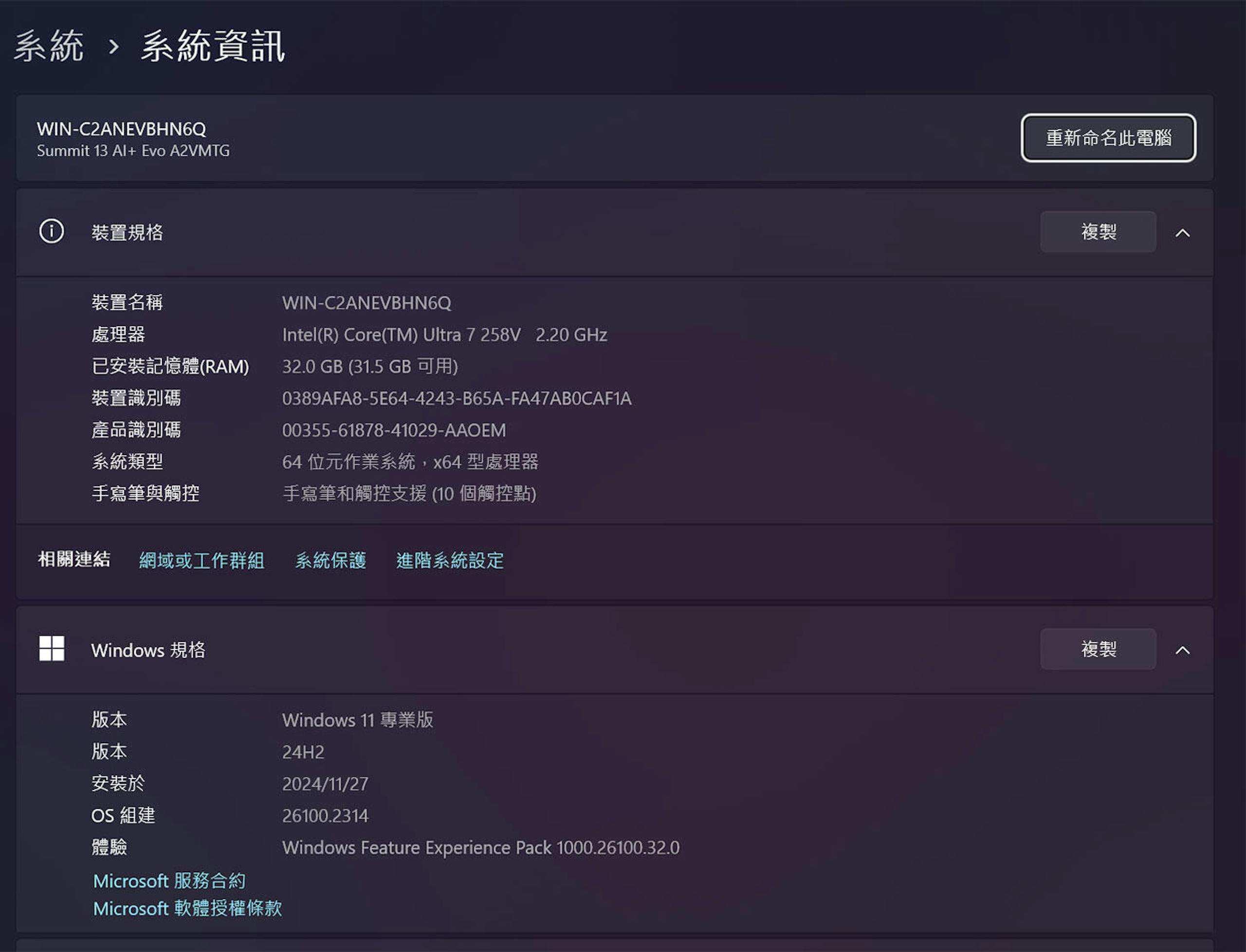This screenshot has height=952, width=1246.
Task: Click the 裝置規格 section heading
Action: click(x=128, y=232)
